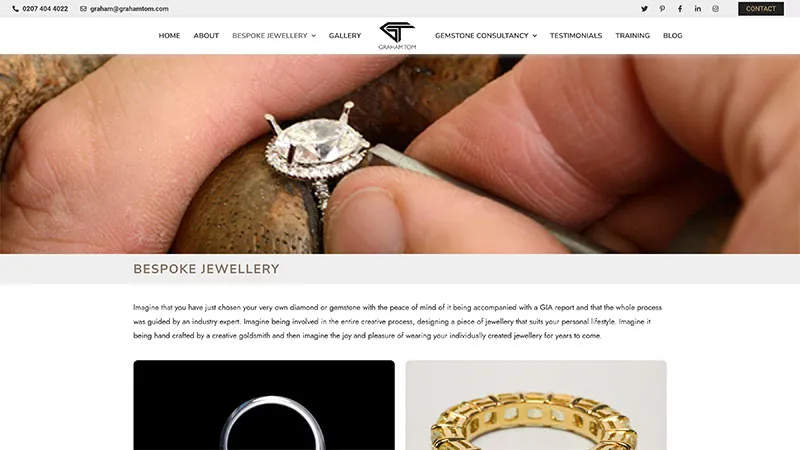Open the Blog link
Image resolution: width=800 pixels, height=450 pixels.
point(672,36)
